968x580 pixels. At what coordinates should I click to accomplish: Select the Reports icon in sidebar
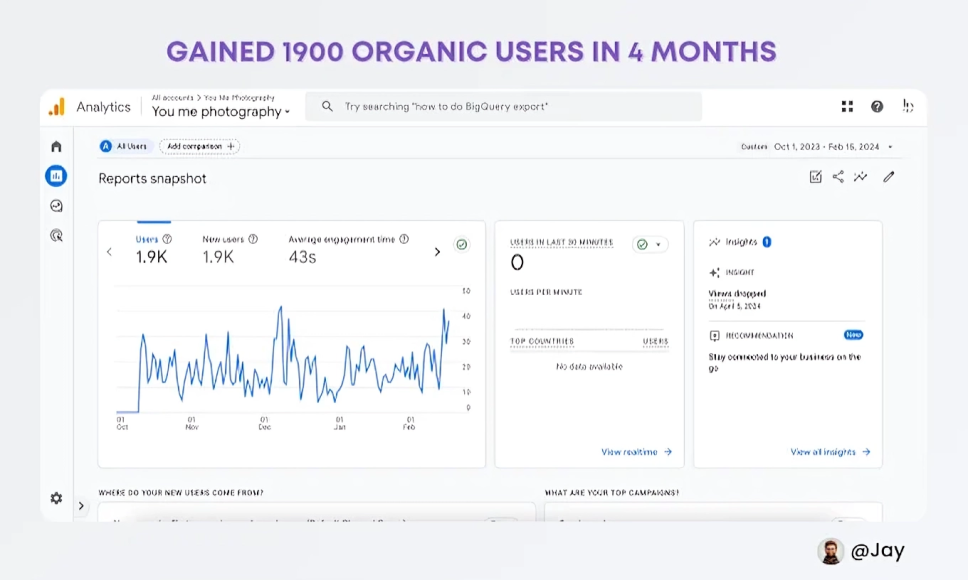click(56, 176)
